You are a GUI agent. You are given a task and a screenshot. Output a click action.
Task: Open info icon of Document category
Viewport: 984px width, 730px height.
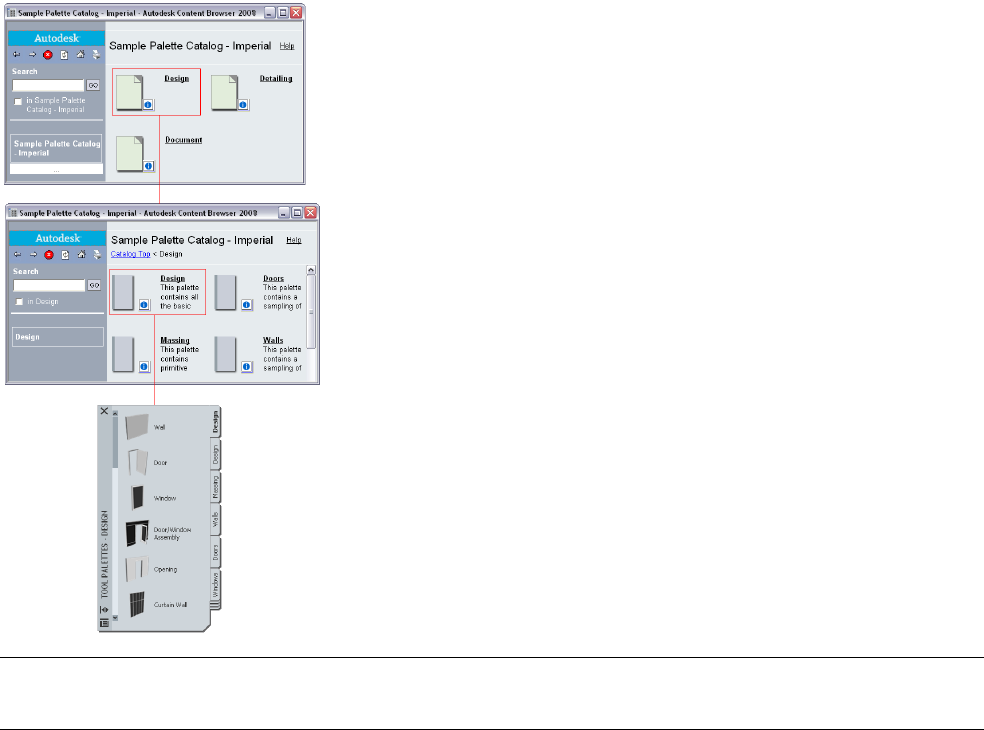(149, 166)
